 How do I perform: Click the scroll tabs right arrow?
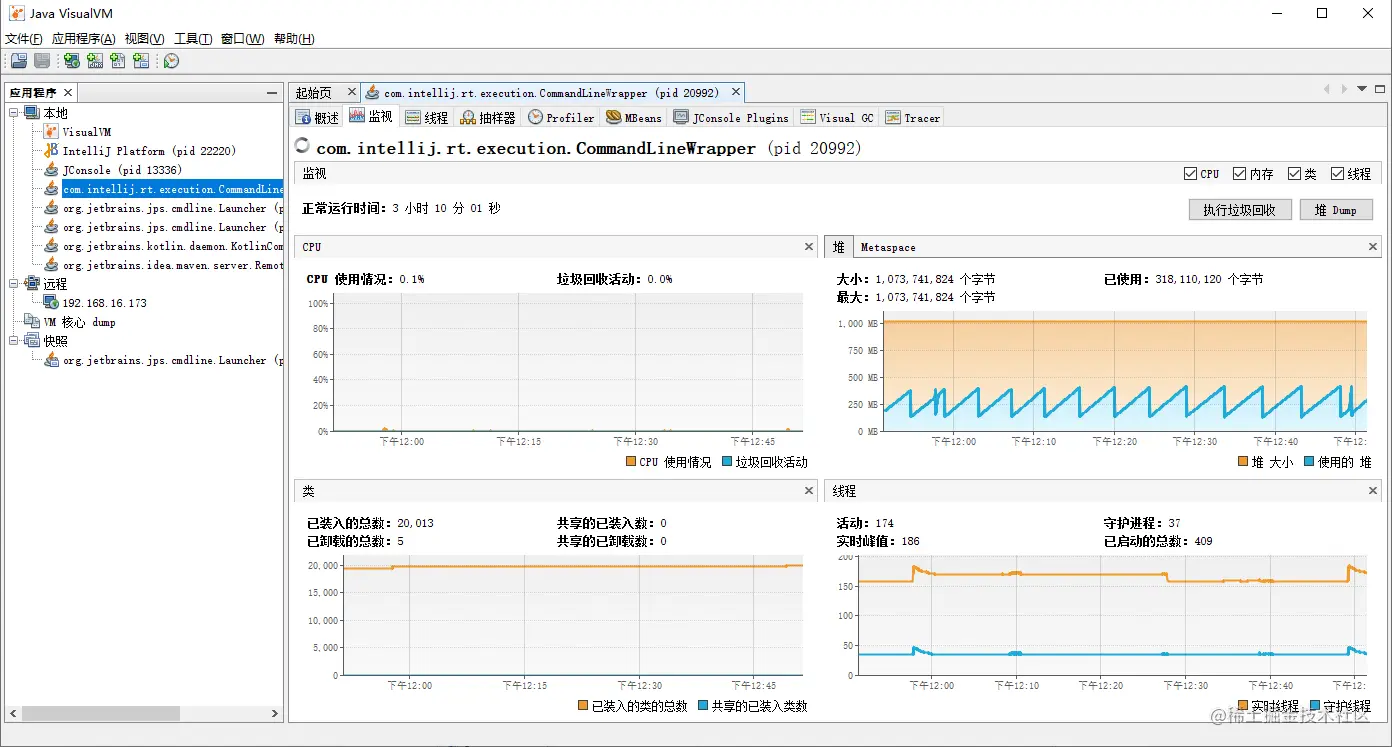coord(1344,90)
